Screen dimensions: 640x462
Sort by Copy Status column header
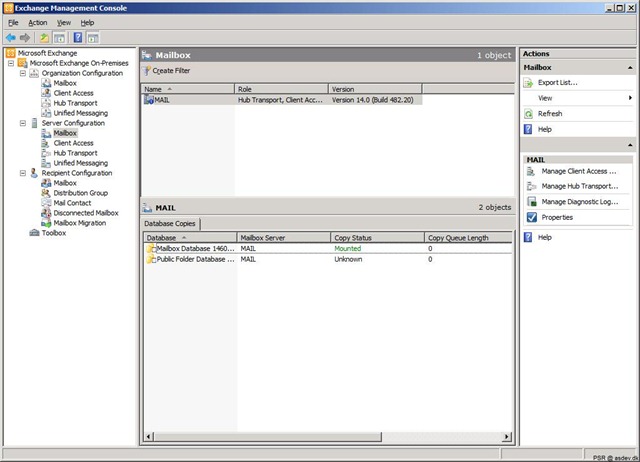click(x=378, y=238)
